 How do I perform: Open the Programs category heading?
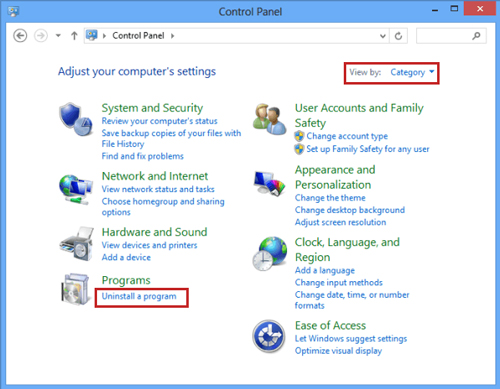tap(126, 280)
